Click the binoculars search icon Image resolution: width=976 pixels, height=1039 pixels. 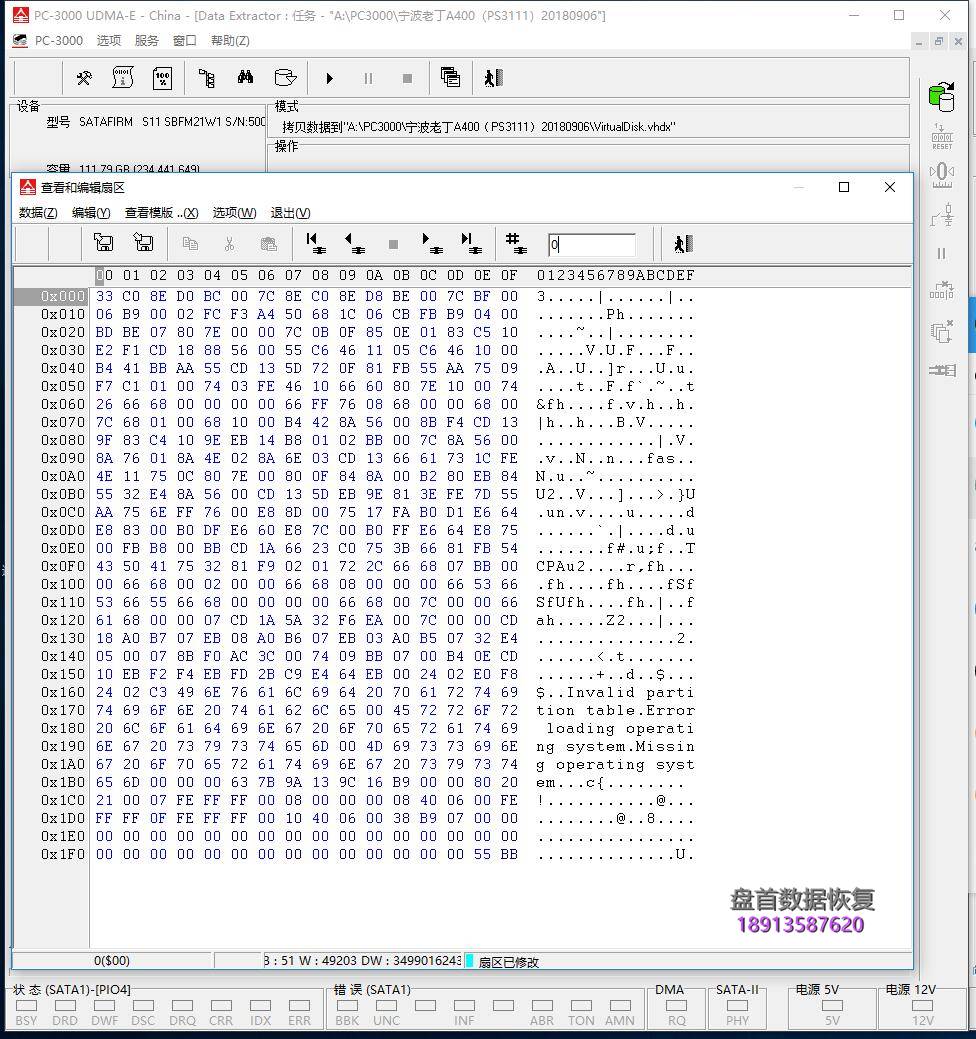click(245, 78)
